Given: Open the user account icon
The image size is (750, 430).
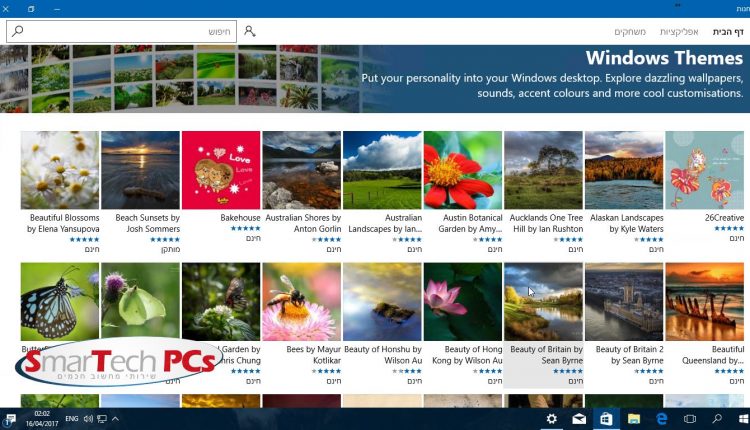Looking at the screenshot, I should [x=250, y=32].
